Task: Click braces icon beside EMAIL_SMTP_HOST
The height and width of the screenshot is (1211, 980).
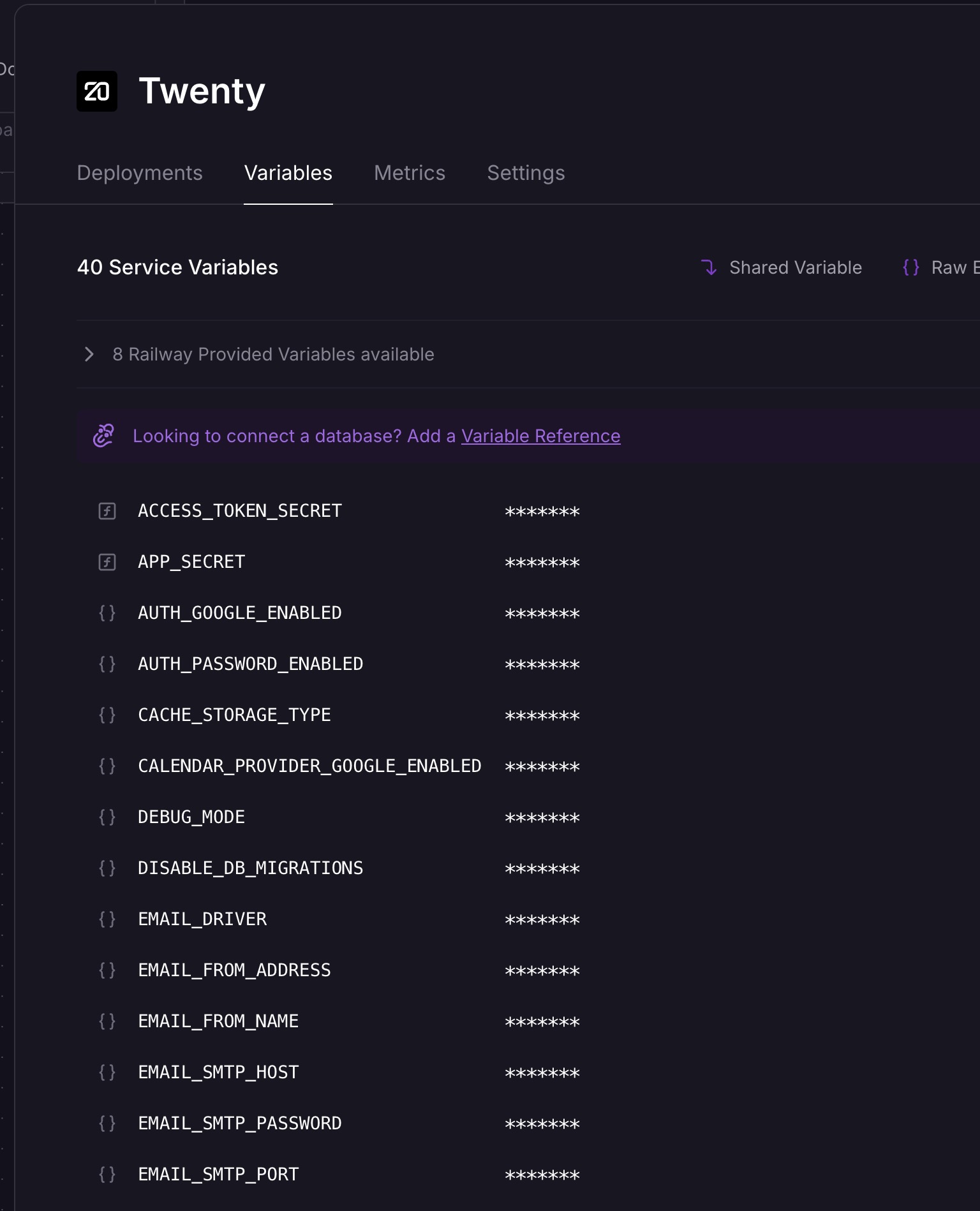Action: pos(107,1073)
